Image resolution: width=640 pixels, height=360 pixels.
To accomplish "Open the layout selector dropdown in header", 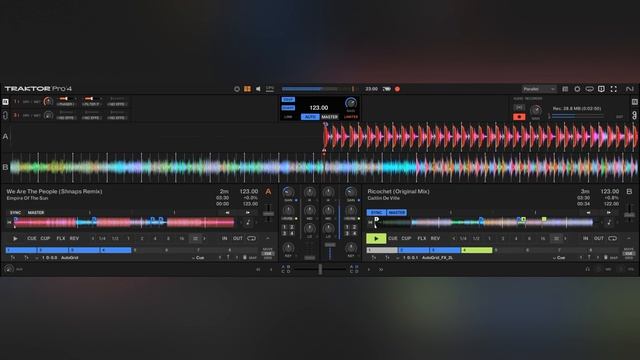I will click(539, 89).
